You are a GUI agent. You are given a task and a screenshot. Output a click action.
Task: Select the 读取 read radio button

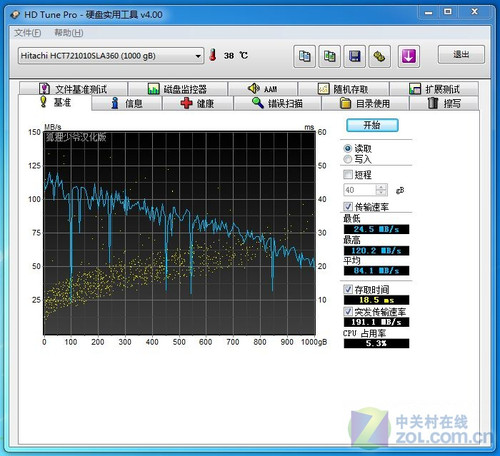(348, 148)
